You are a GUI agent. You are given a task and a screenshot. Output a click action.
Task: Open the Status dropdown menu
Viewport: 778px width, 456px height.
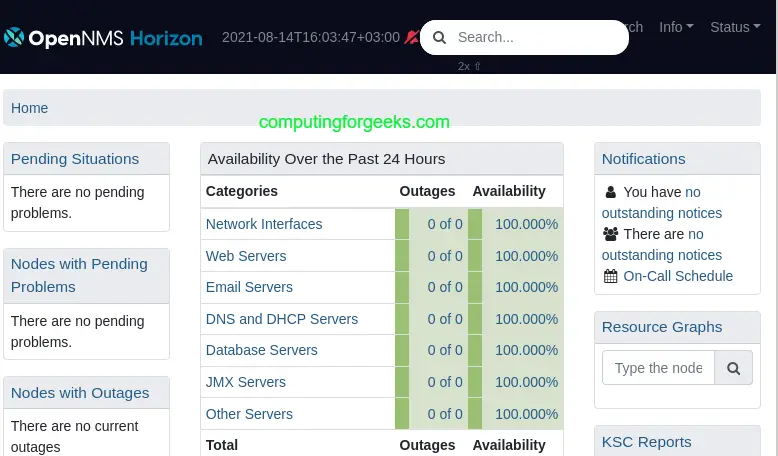click(735, 27)
